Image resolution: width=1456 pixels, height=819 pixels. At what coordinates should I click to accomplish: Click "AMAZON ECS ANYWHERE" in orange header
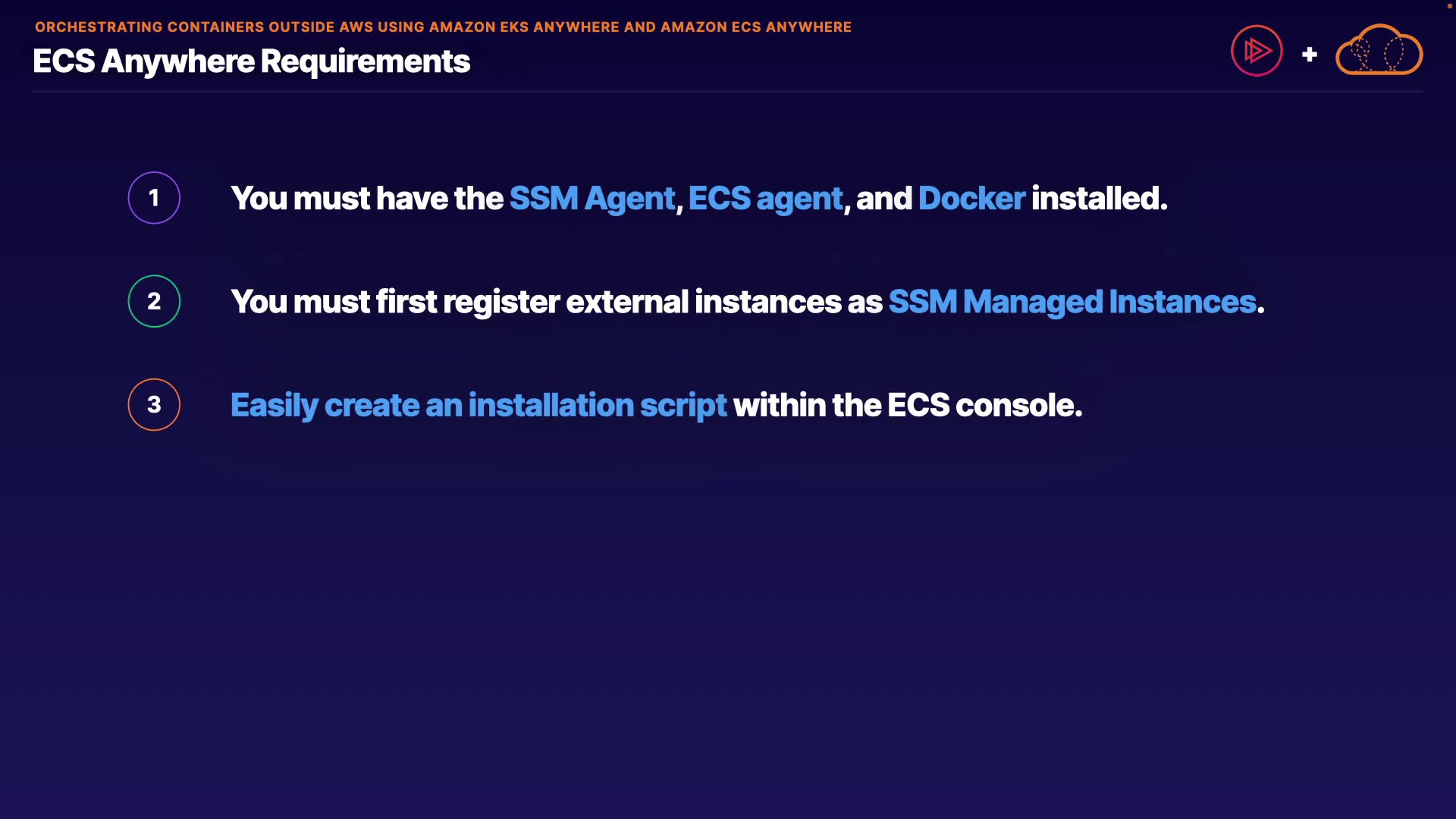click(x=755, y=27)
